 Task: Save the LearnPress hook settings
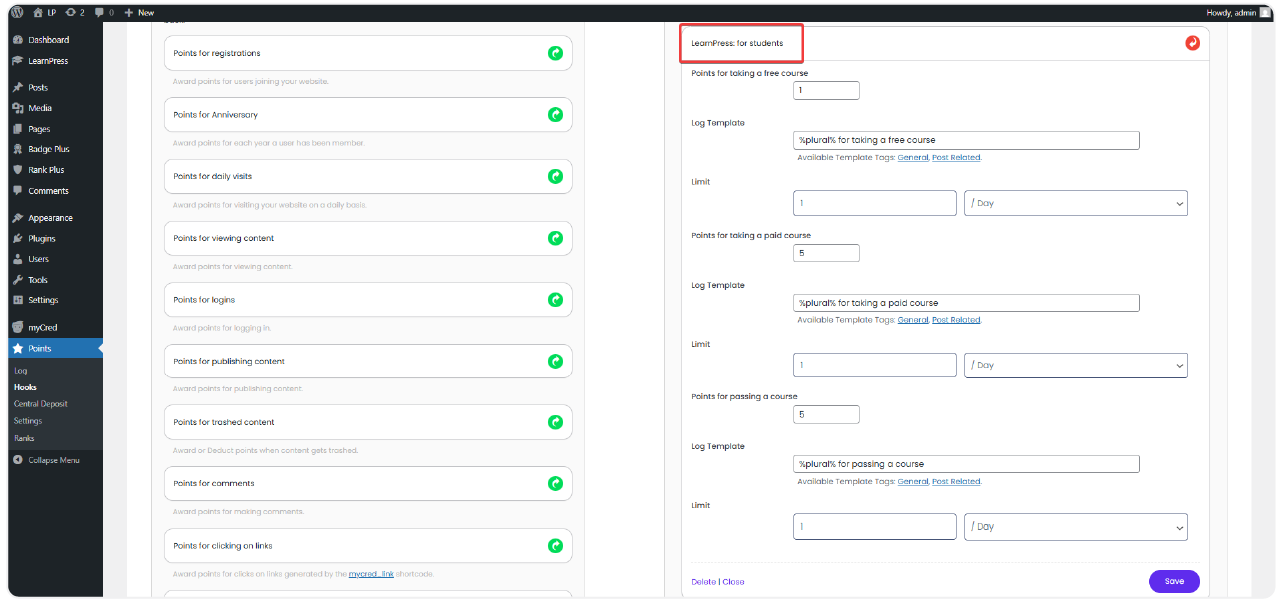tap(1173, 581)
